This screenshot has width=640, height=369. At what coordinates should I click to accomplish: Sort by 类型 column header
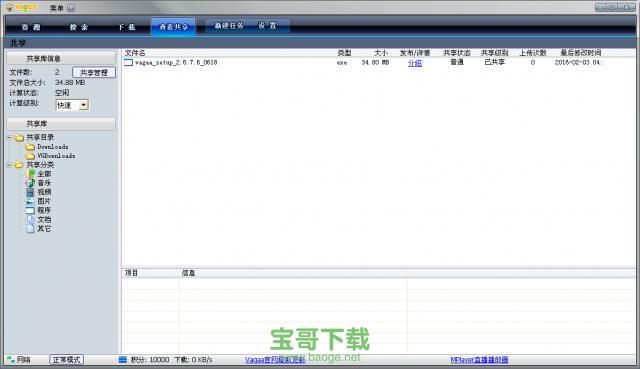(x=344, y=53)
